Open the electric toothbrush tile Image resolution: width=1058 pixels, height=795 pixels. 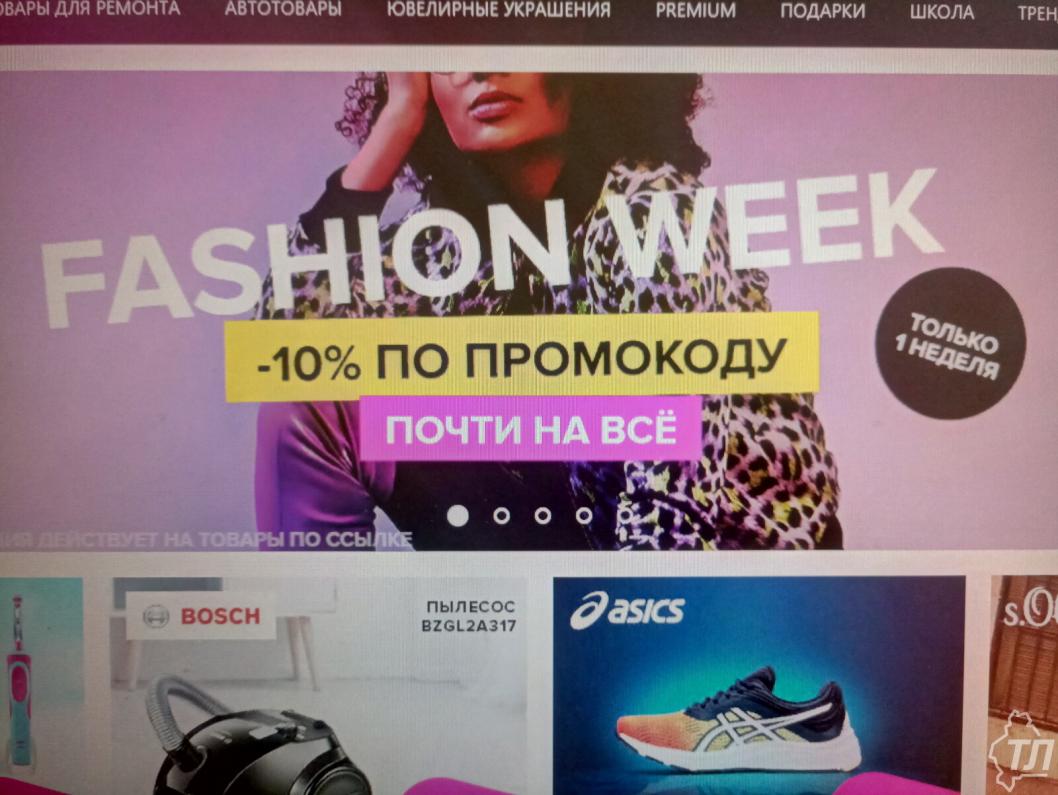point(40,686)
